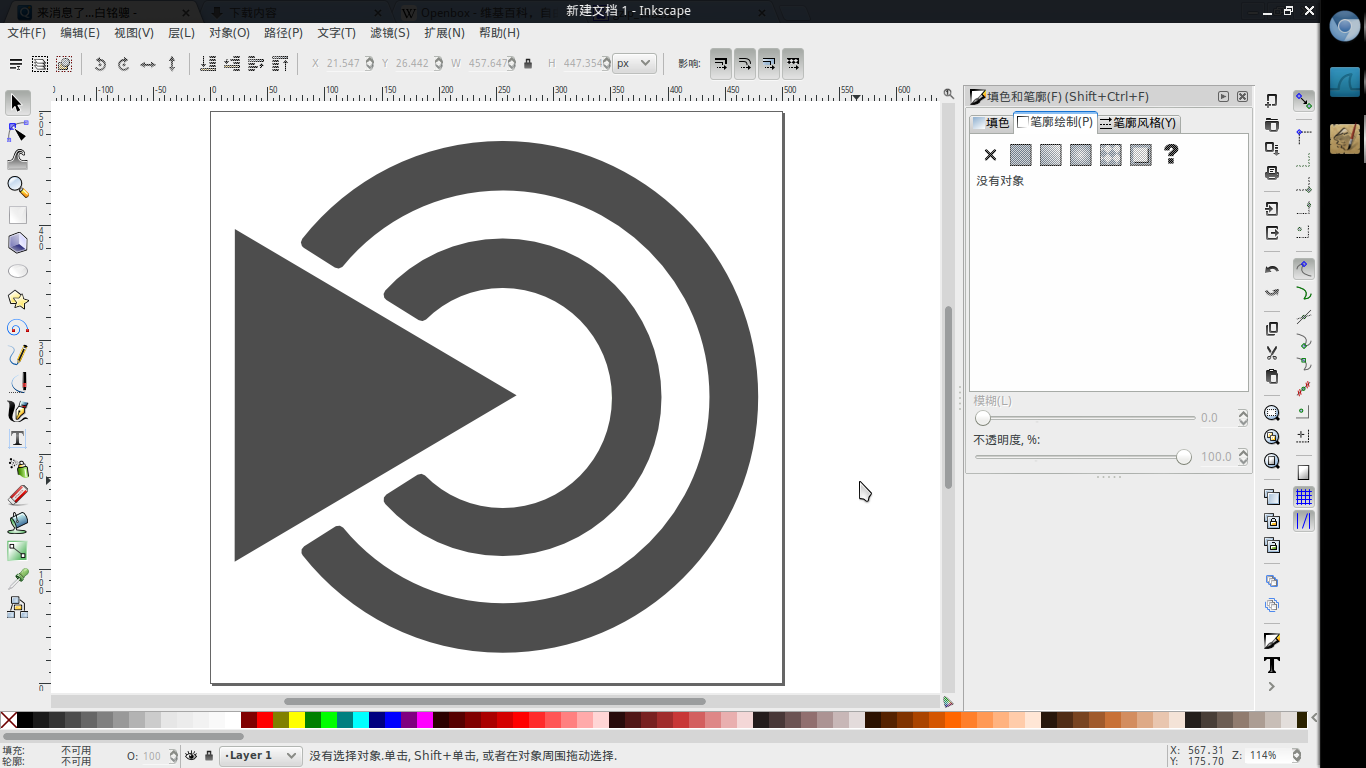Select the Text tool in toolbox
Image resolution: width=1366 pixels, height=768 pixels.
tap(17, 439)
